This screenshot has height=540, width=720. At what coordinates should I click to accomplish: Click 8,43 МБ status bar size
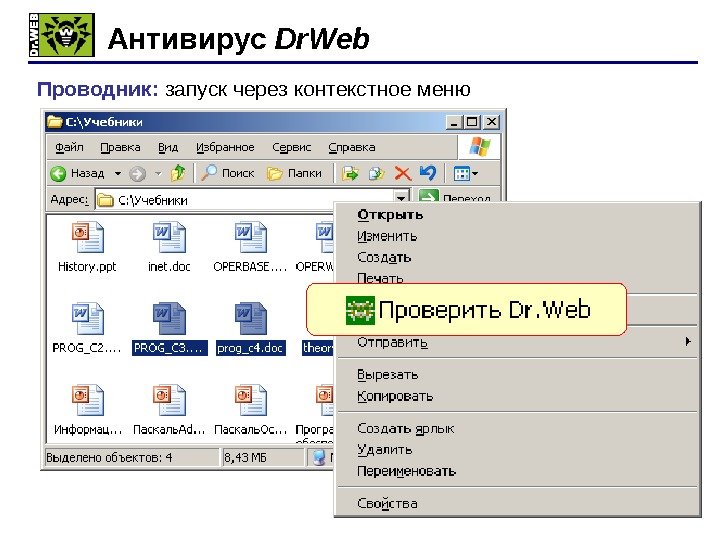click(x=245, y=458)
